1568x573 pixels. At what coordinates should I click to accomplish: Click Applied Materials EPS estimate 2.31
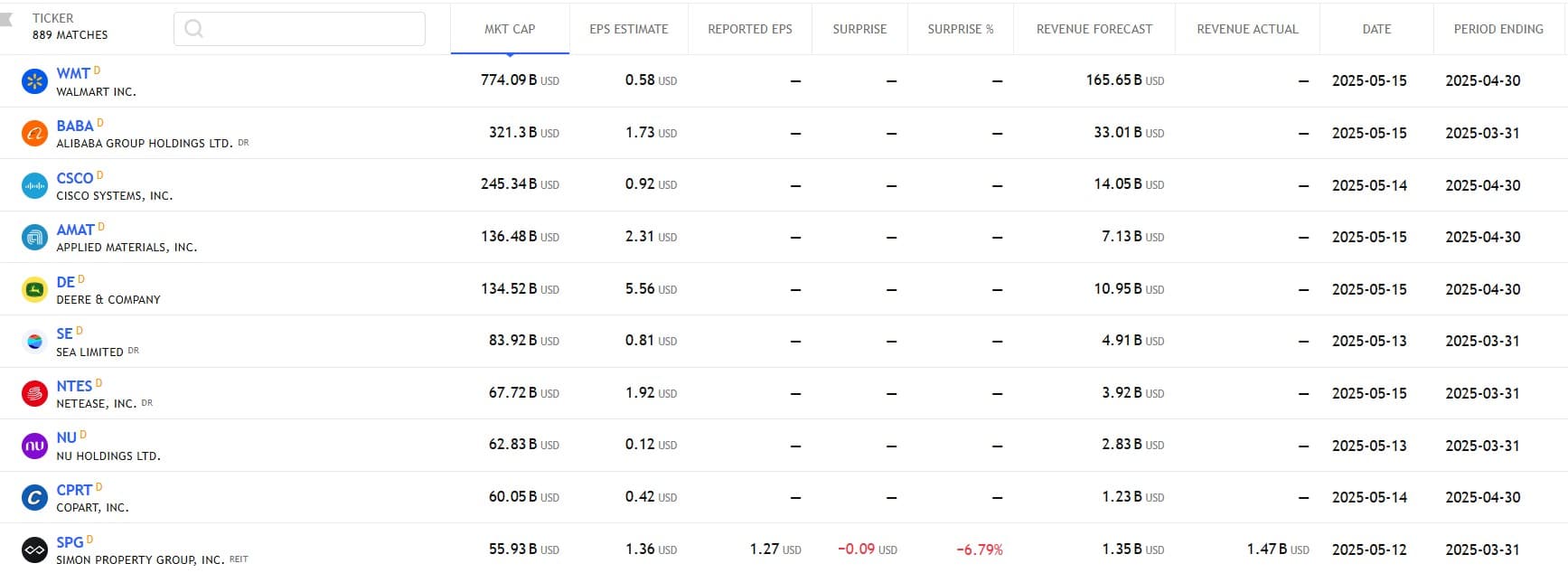click(x=651, y=236)
